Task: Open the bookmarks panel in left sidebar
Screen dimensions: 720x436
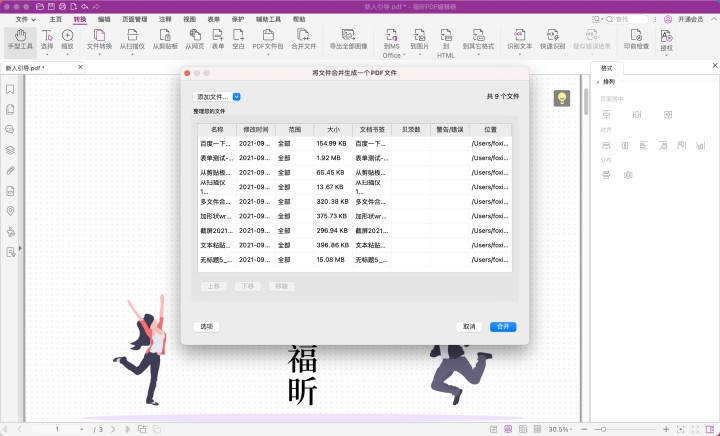Action: [10, 89]
